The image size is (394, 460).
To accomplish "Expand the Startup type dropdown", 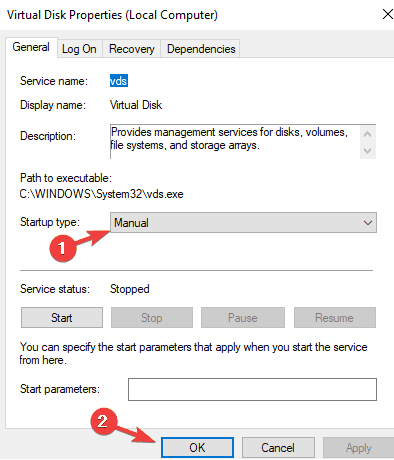I will [243, 223].
